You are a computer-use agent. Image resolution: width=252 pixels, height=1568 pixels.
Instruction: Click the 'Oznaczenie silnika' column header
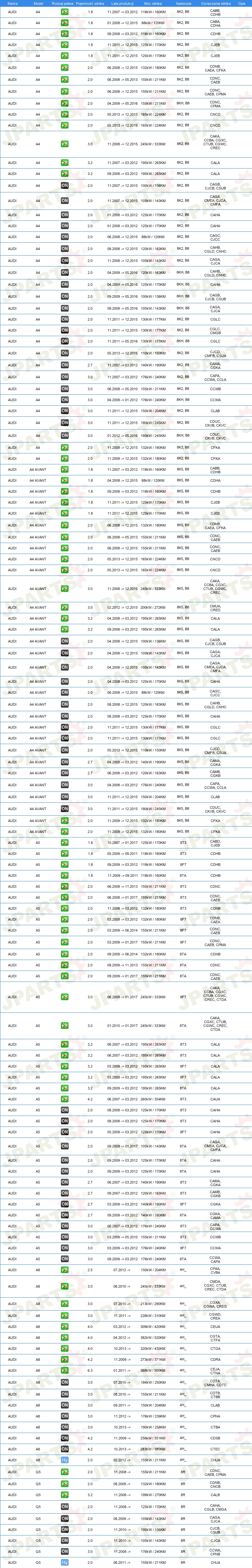click(216, 3)
